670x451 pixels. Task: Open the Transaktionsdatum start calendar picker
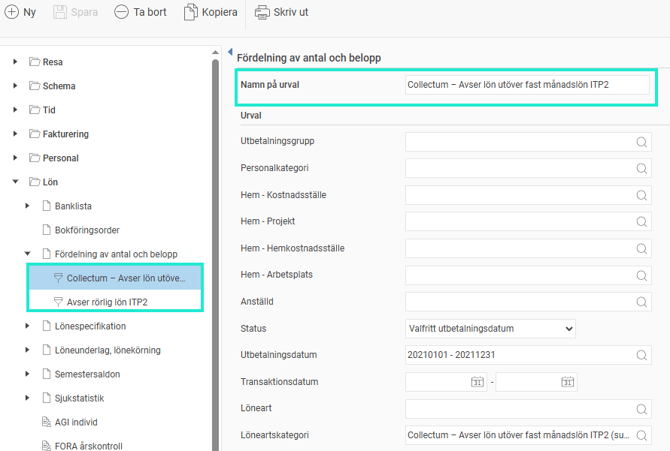pyautogui.click(x=477, y=382)
